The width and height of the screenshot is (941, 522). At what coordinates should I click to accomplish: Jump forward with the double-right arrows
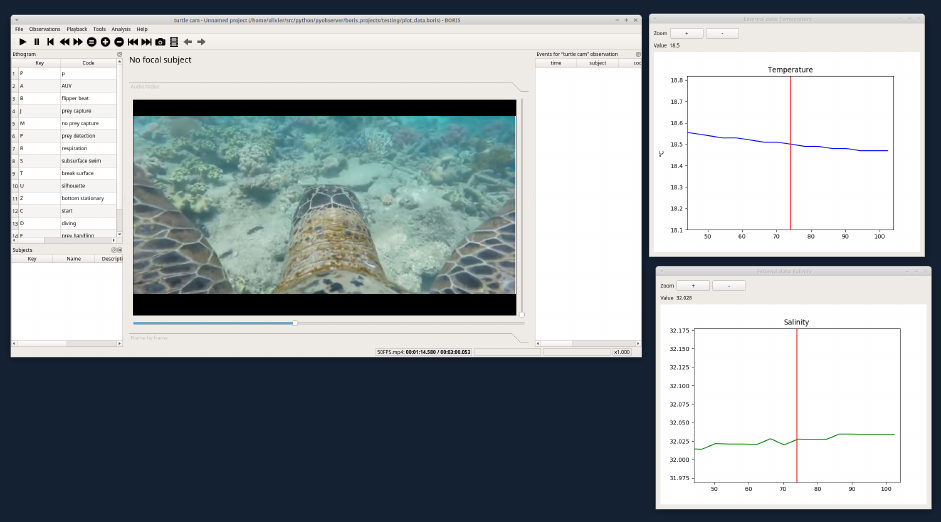78,42
